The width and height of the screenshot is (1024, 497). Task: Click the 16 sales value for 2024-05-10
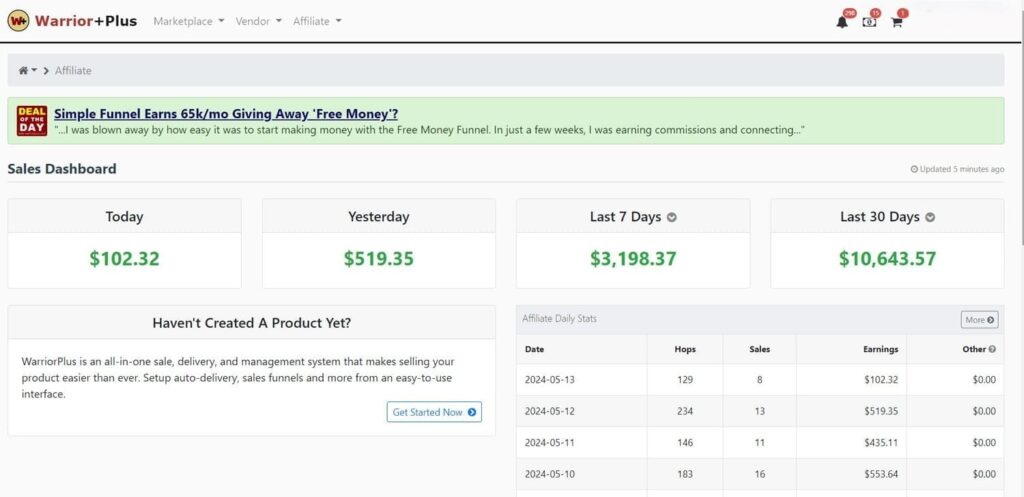(x=760, y=474)
